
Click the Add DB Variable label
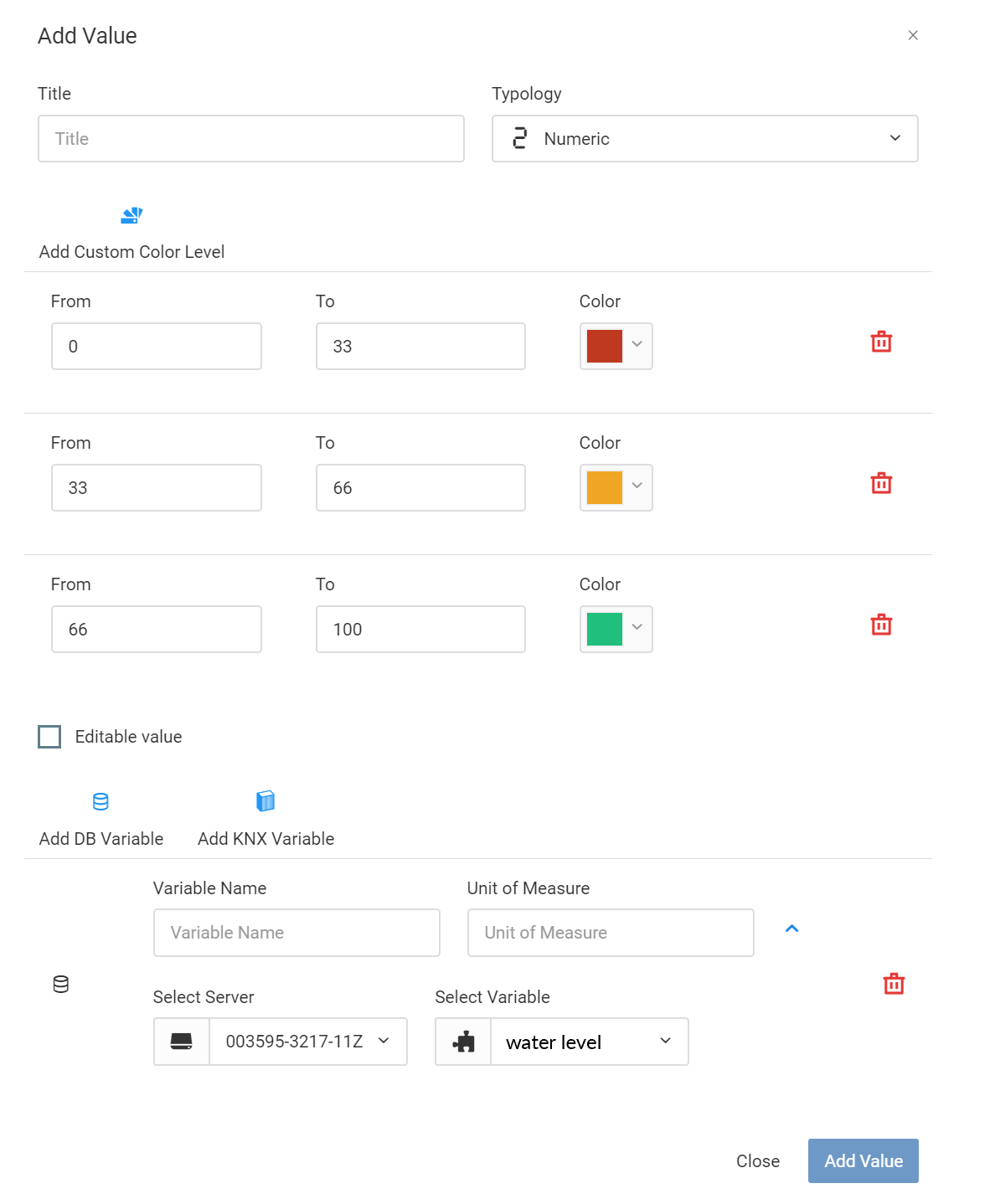(x=101, y=839)
